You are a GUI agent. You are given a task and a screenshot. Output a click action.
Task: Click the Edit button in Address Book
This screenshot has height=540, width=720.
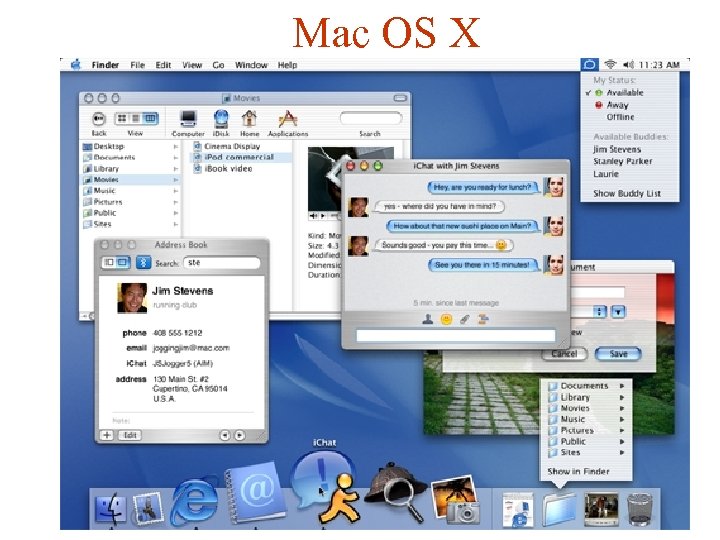[130, 435]
